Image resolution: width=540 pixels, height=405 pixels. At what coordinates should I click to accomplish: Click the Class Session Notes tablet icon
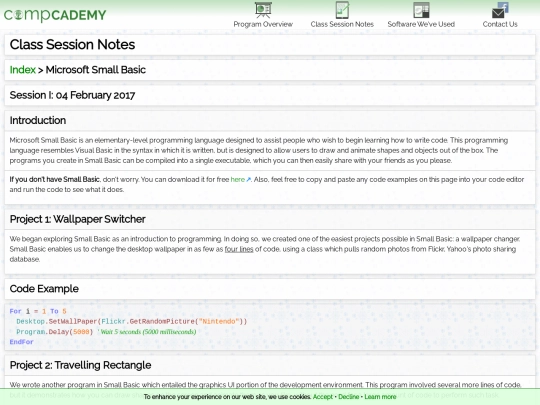tap(342, 10)
